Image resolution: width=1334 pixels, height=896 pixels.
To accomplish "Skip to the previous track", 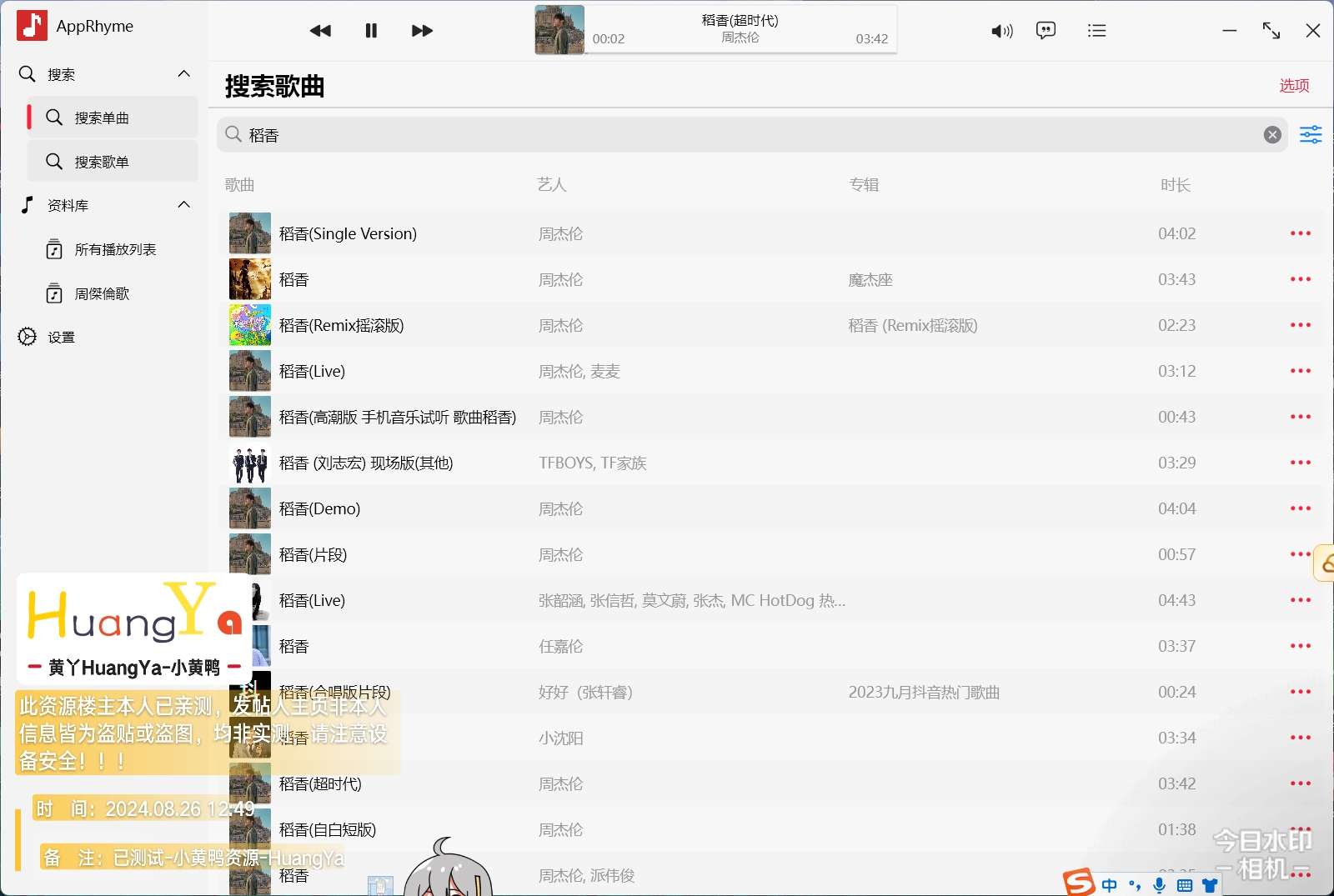I will pyautogui.click(x=320, y=31).
